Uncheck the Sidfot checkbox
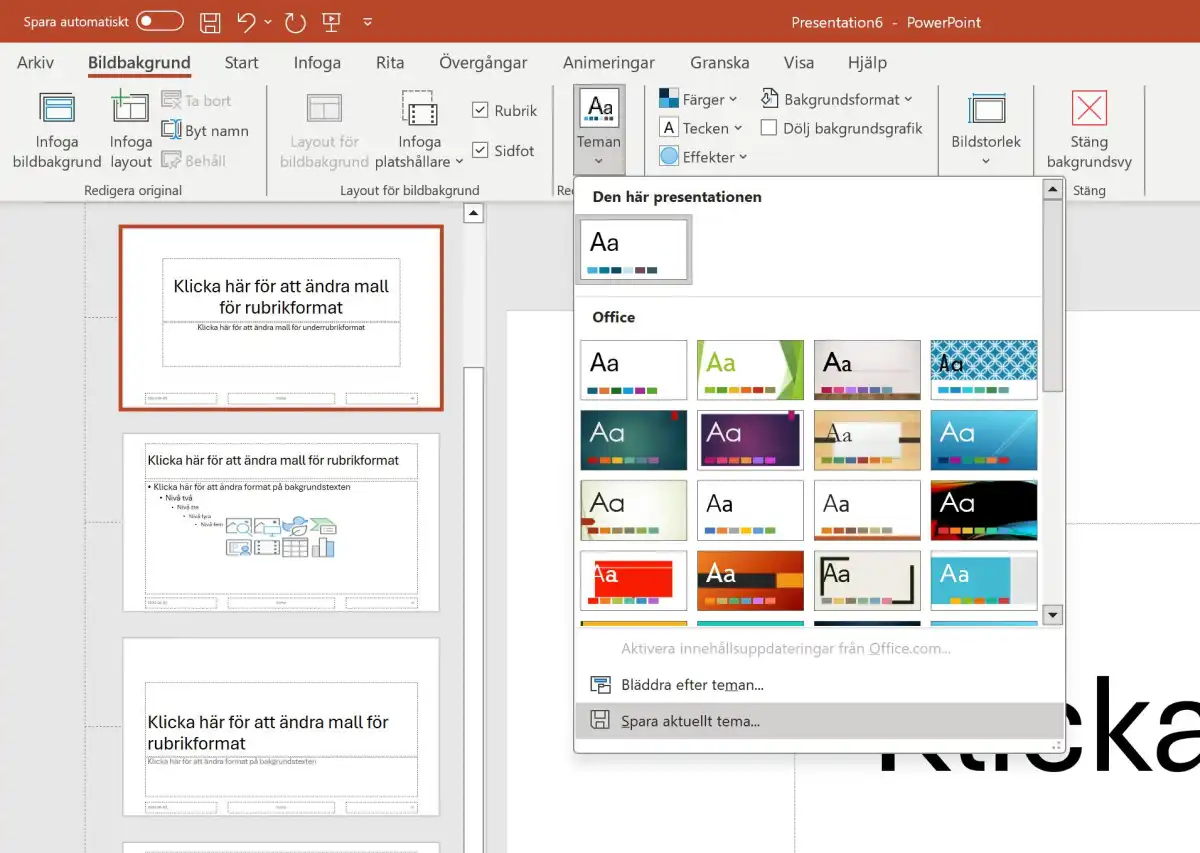Image resolution: width=1200 pixels, height=853 pixels. 480,151
